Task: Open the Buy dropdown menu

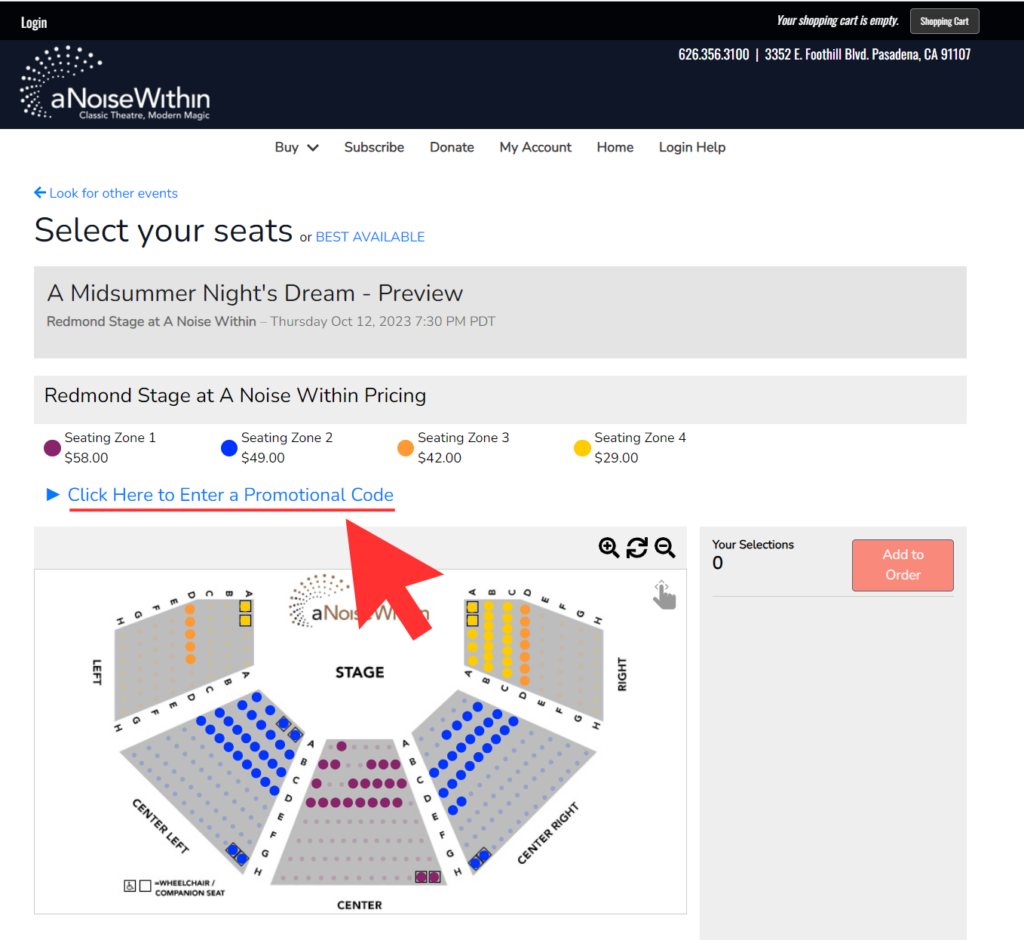Action: [295, 147]
